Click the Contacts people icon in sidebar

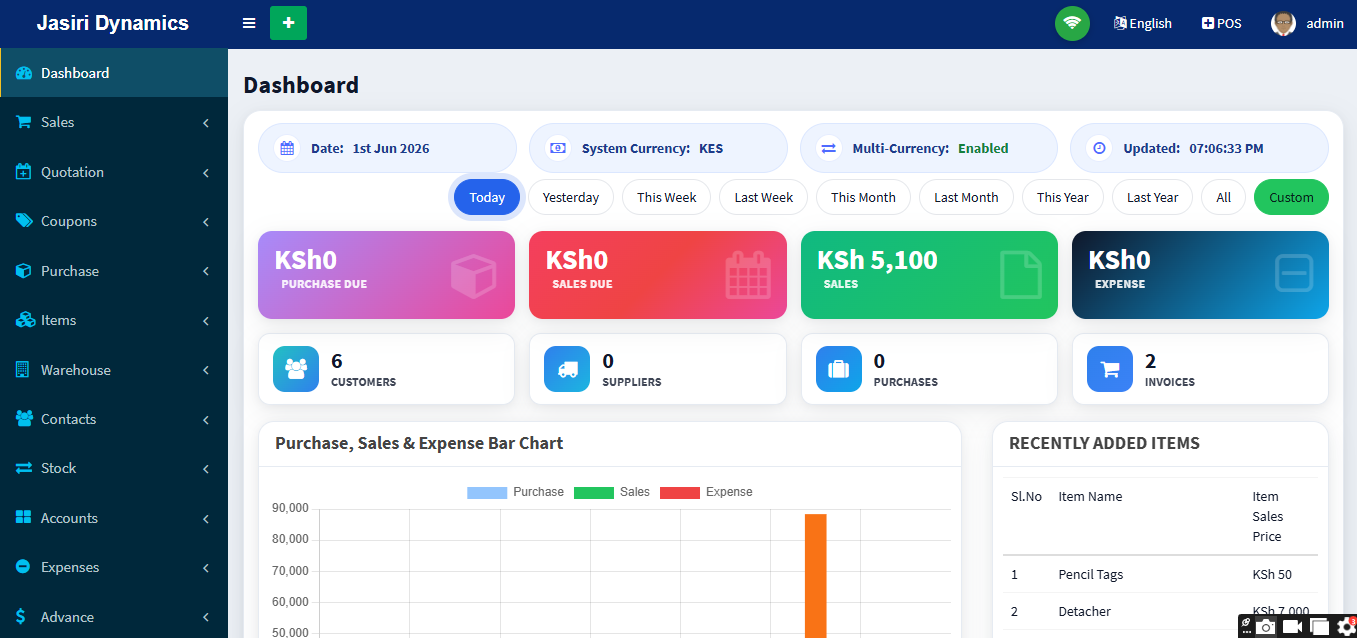pos(24,419)
